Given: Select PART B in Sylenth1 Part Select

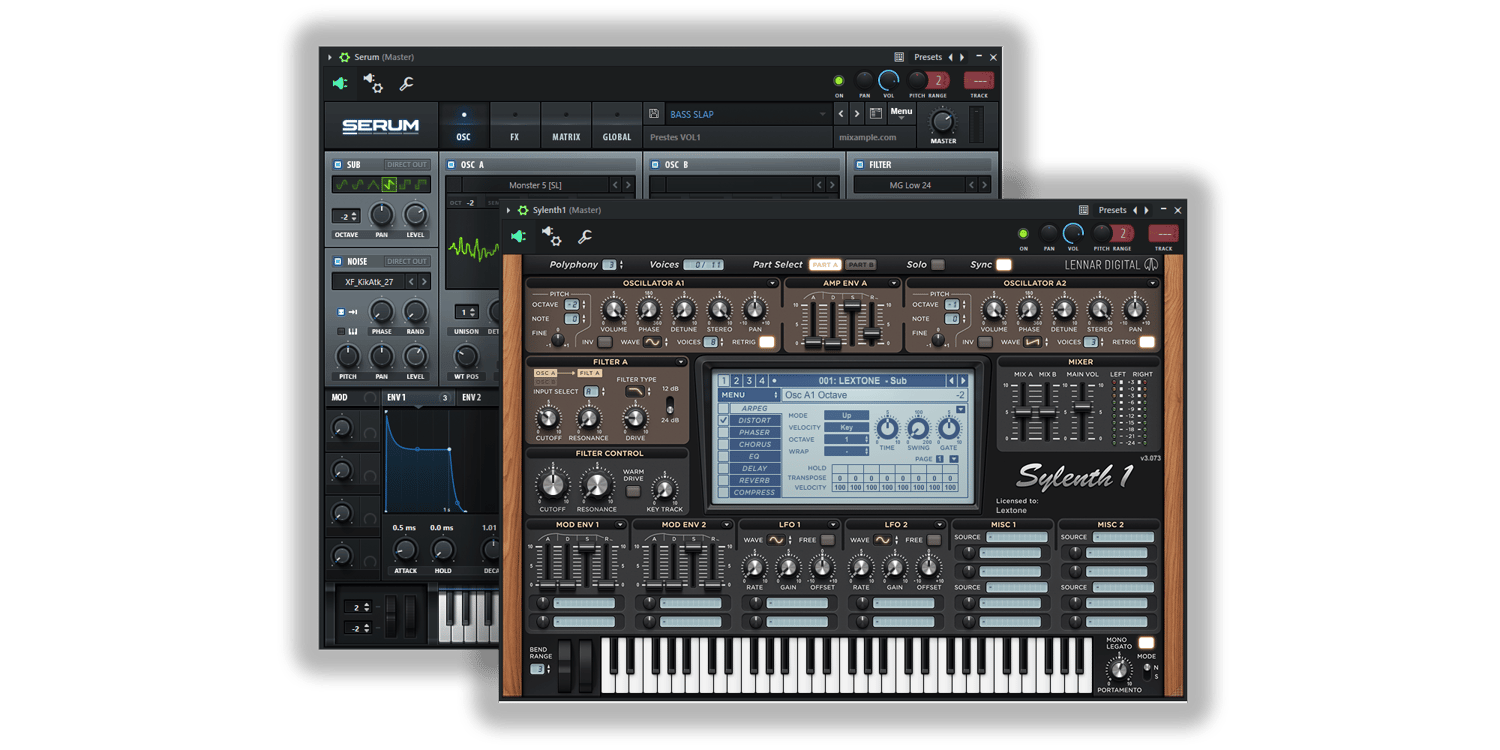Looking at the screenshot, I should pyautogui.click(x=861, y=265).
